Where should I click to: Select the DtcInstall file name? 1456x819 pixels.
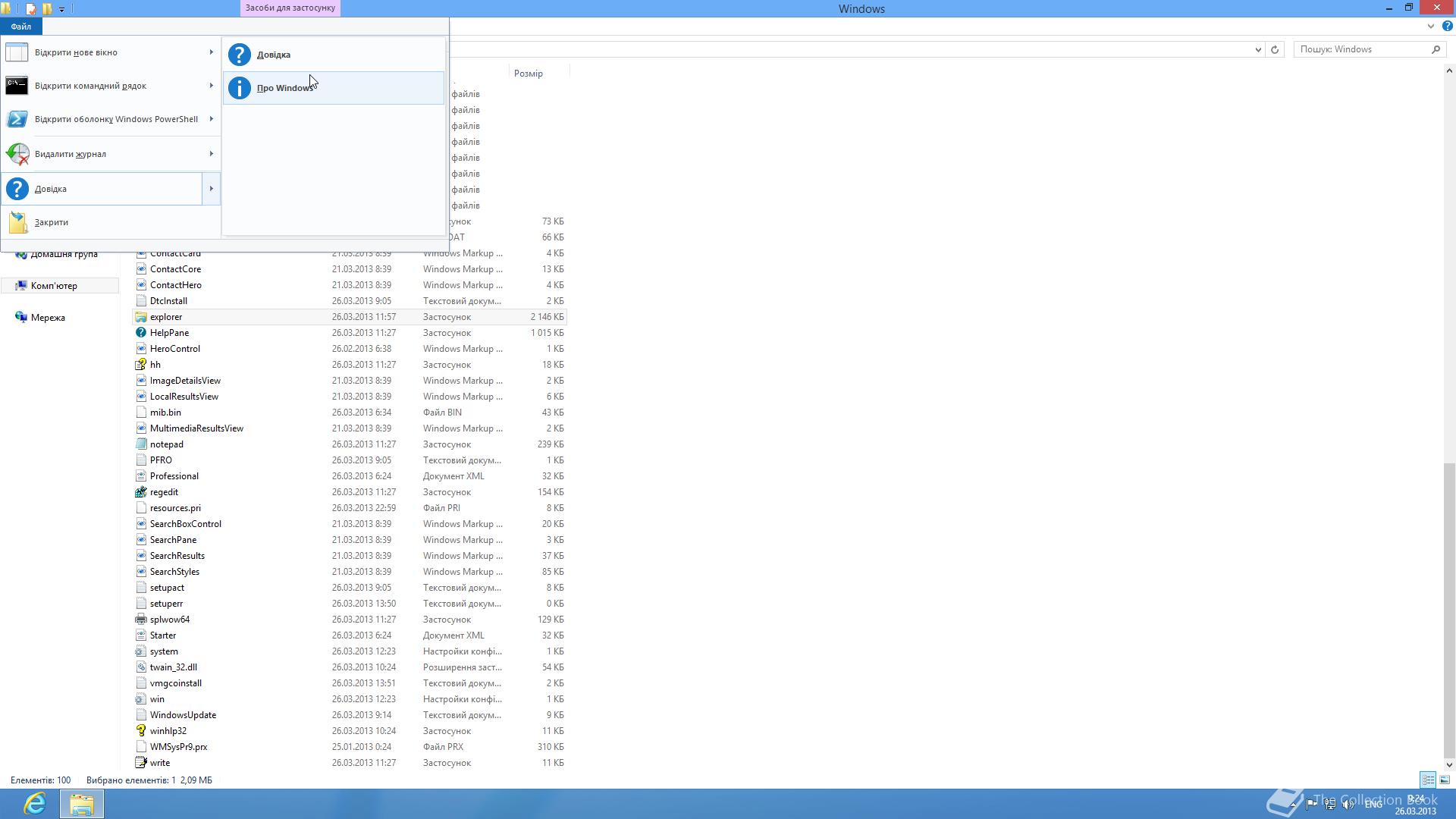[x=168, y=301]
